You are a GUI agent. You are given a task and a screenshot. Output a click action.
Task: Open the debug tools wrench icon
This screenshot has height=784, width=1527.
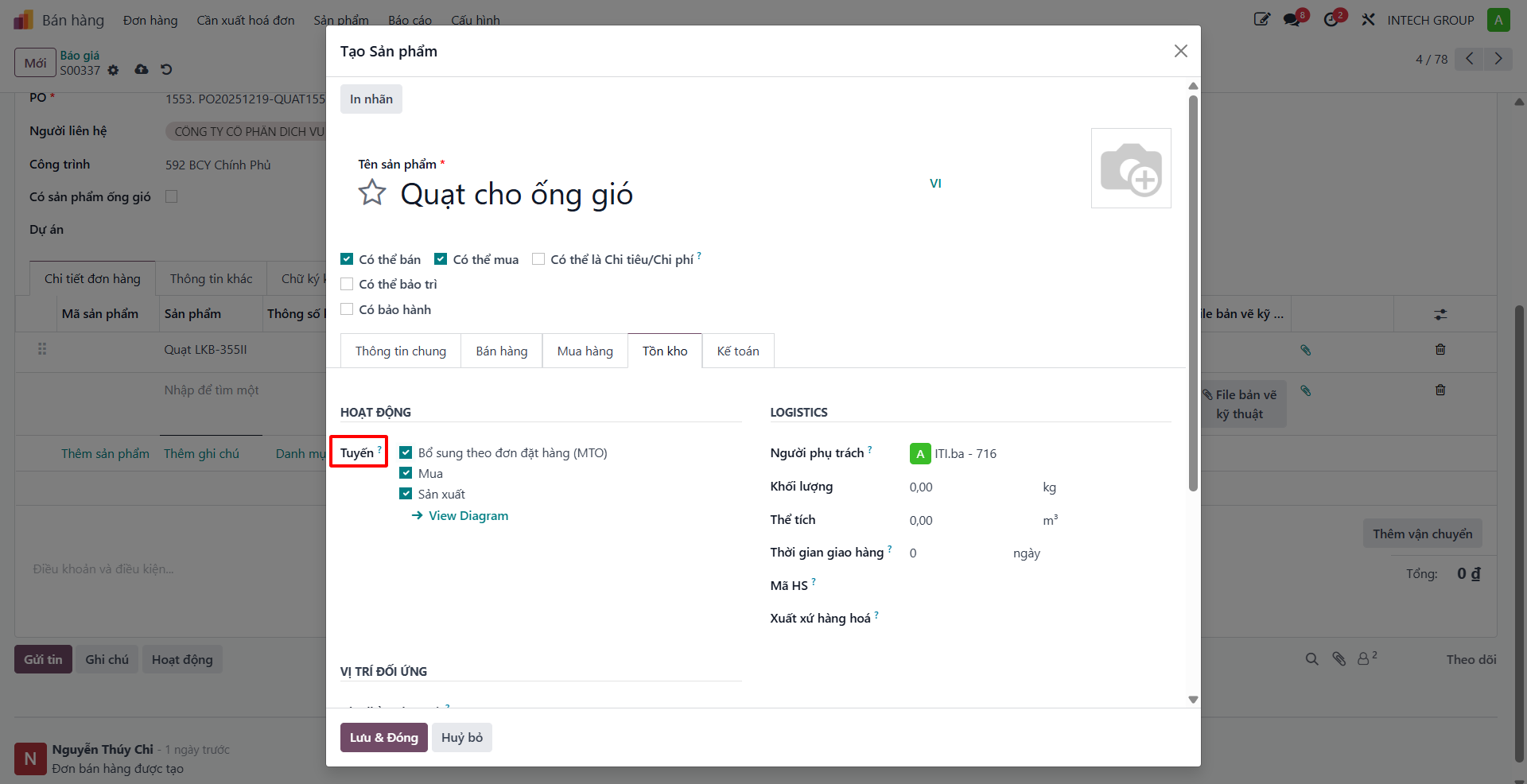tap(1368, 20)
